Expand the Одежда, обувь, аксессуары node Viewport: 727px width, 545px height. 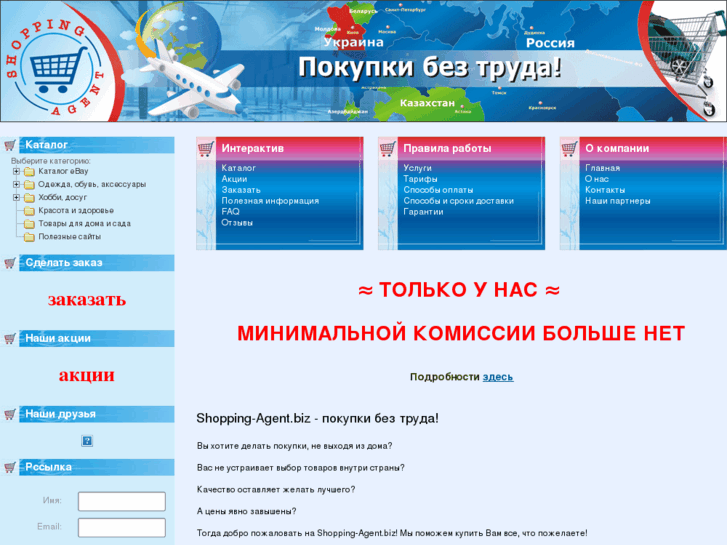16,184
